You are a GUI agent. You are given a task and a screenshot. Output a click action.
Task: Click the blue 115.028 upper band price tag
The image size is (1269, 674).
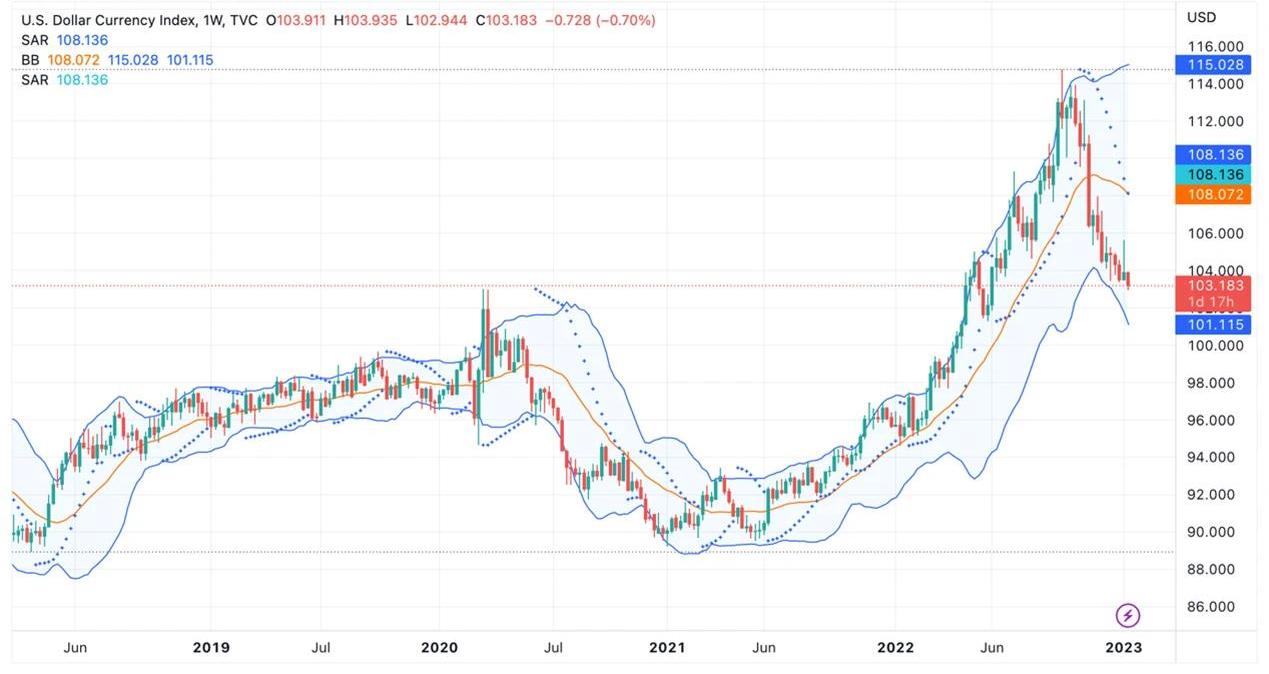pos(1214,65)
